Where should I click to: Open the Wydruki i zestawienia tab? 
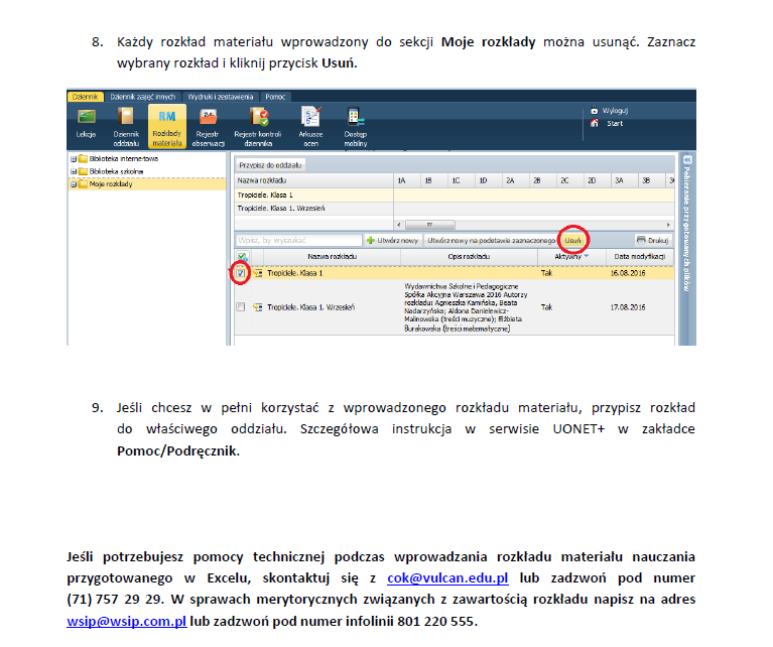220,97
